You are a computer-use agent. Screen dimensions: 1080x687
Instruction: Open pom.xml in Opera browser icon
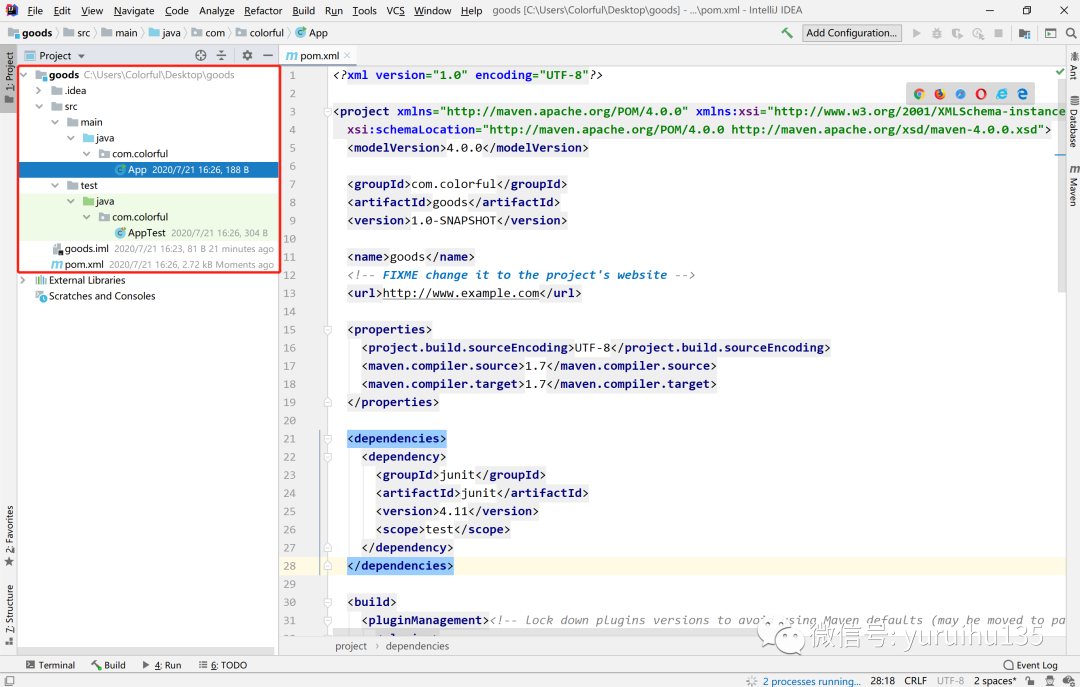click(981, 94)
